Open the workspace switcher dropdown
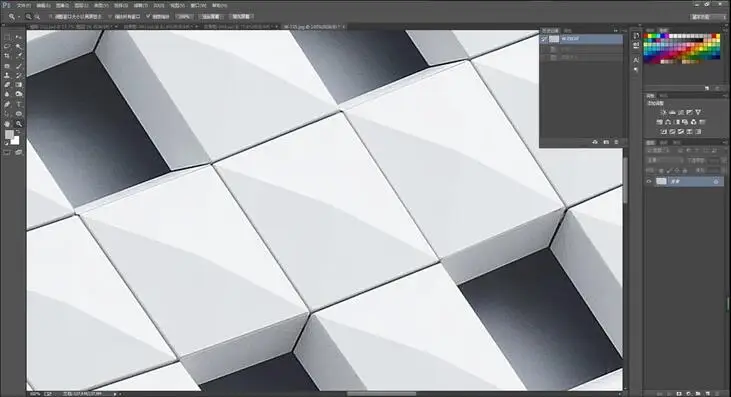 pyautogui.click(x=708, y=17)
